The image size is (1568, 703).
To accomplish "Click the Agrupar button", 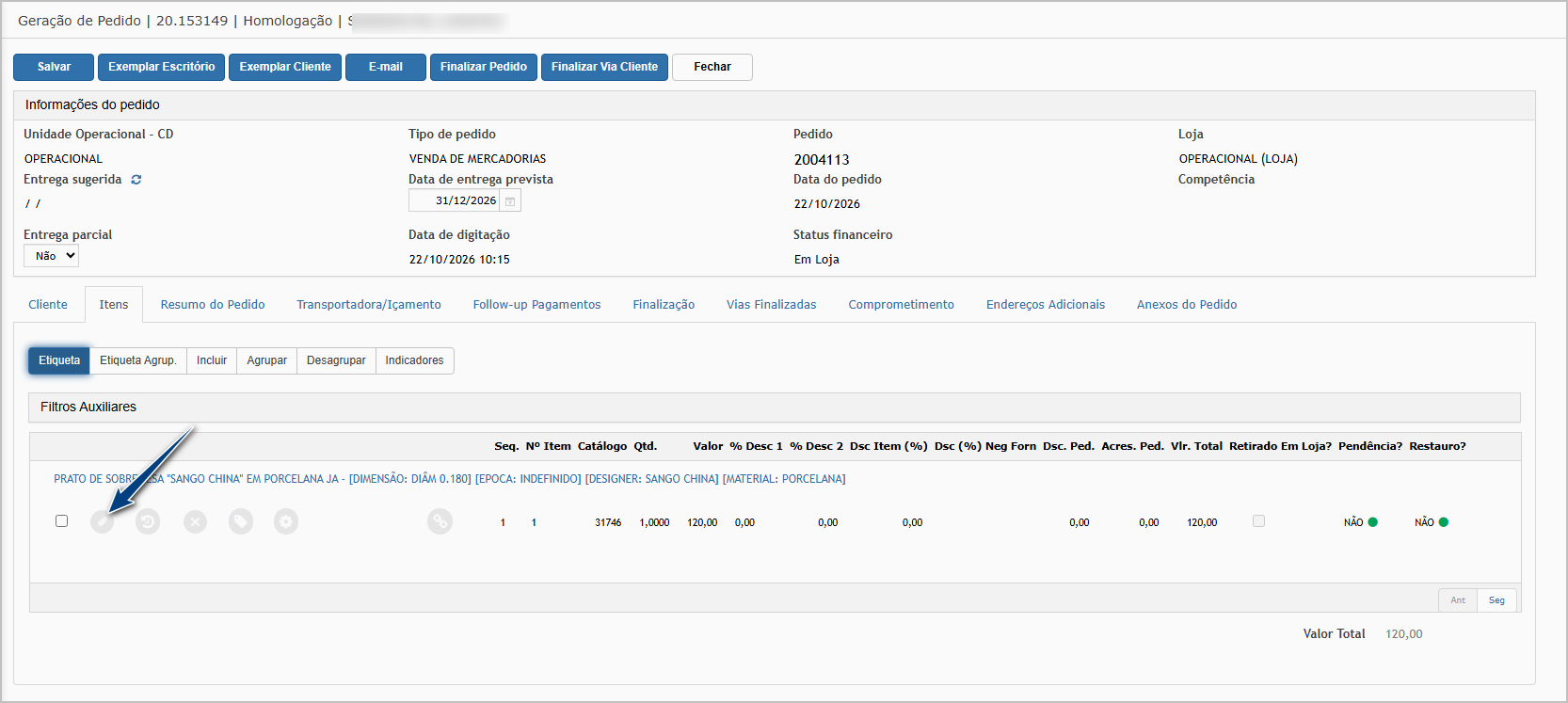I will click(x=267, y=360).
